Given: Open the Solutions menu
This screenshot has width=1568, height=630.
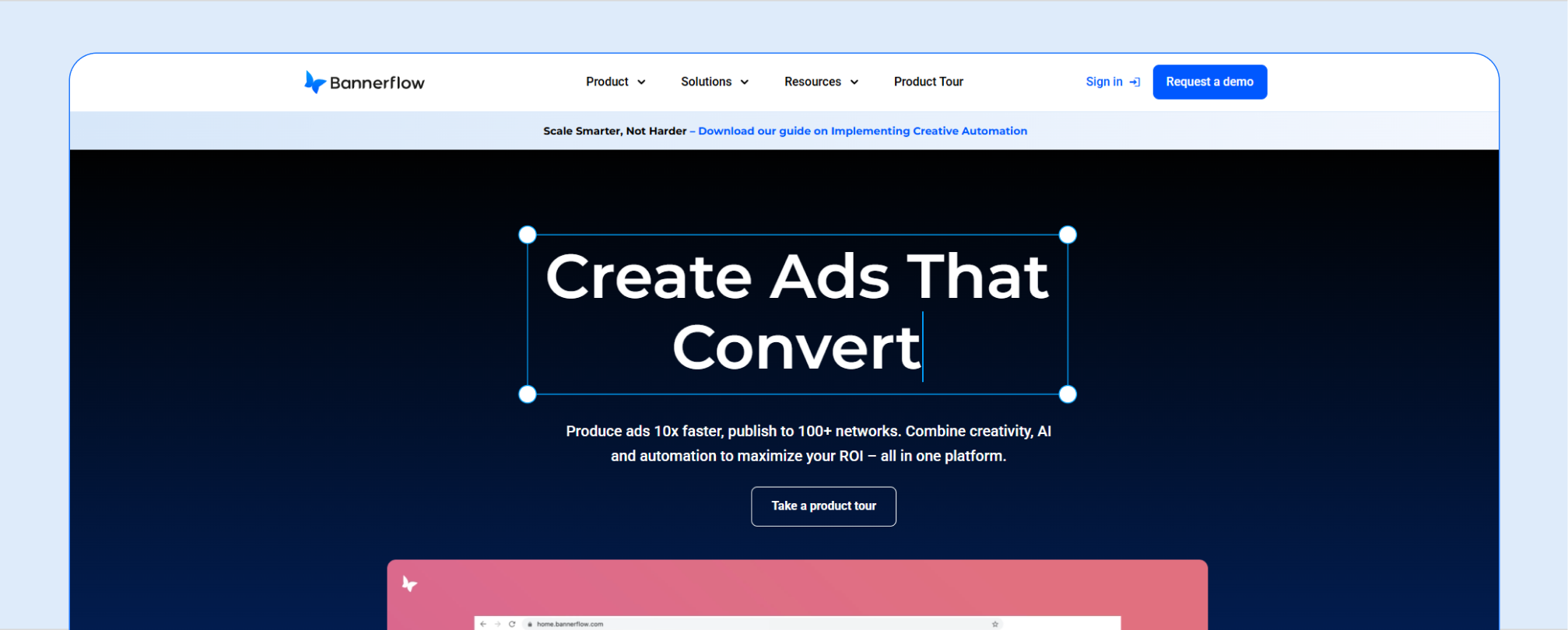Looking at the screenshot, I should (x=706, y=82).
